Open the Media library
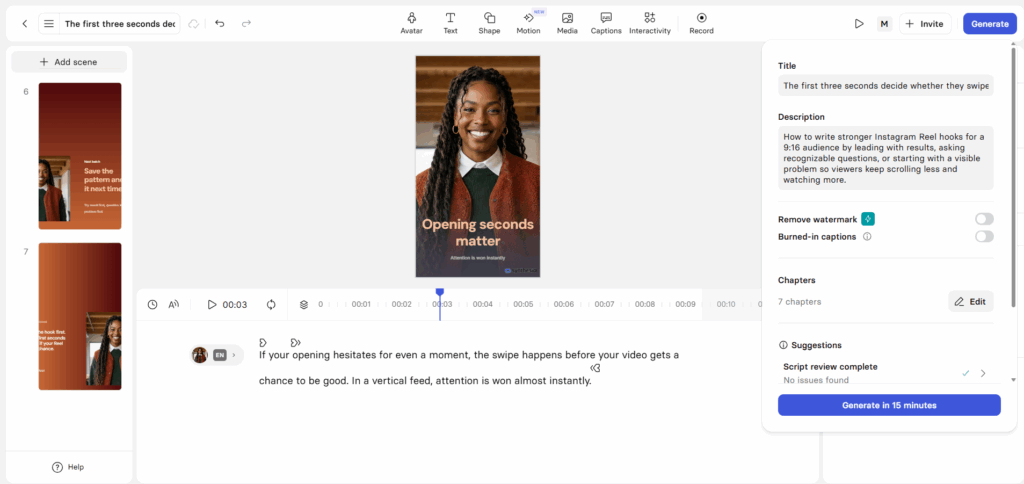This screenshot has height=484, width=1024. click(567, 23)
